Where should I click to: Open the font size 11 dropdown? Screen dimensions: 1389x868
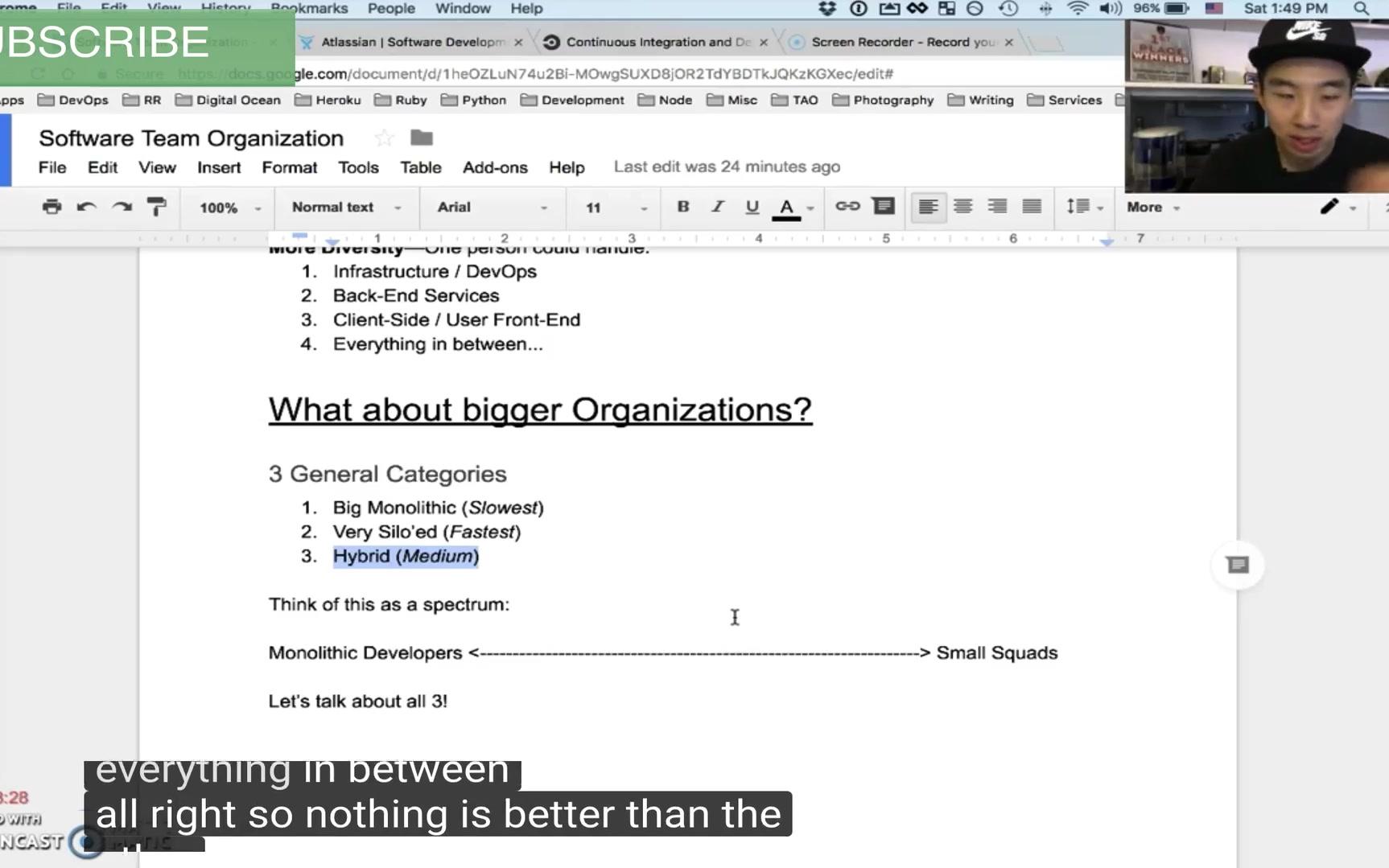click(x=616, y=208)
